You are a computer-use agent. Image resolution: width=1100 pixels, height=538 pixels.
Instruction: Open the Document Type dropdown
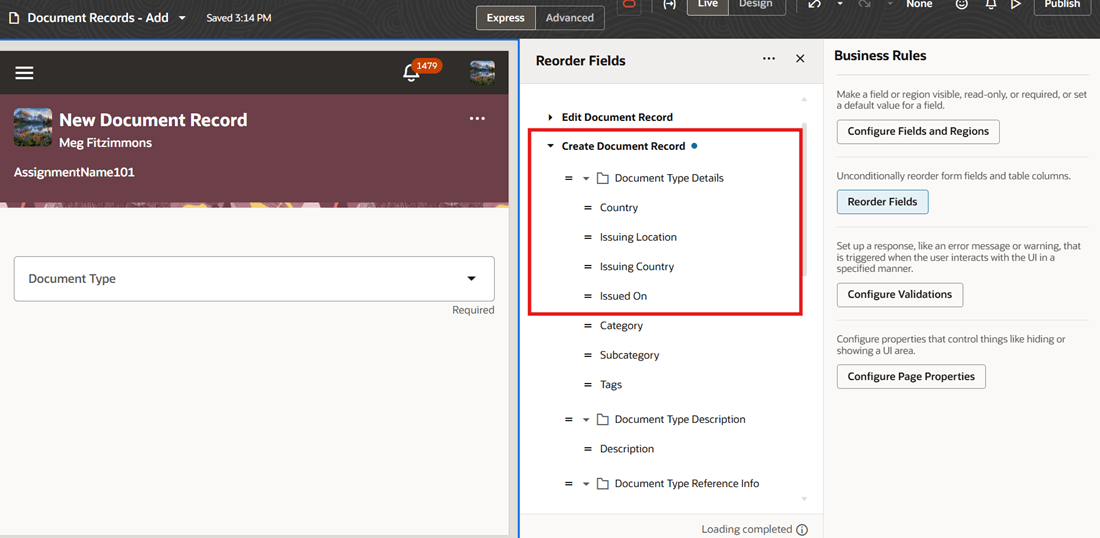254,278
